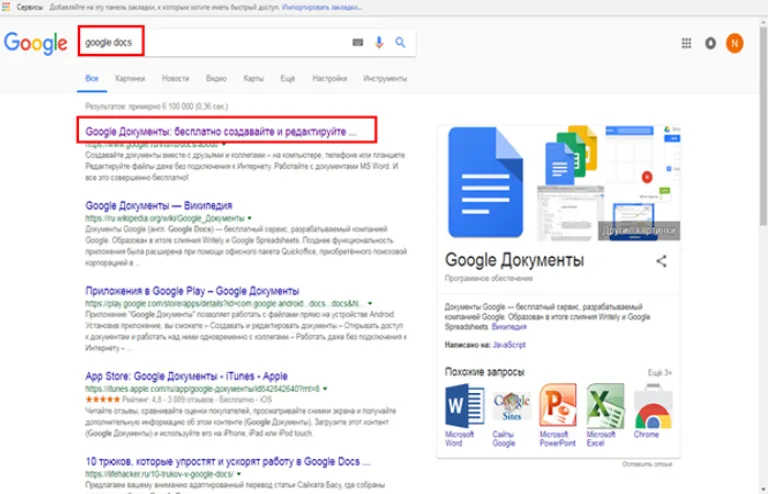The width and height of the screenshot is (768, 494).
Task: Open the stacked Docs Sheets Slides icons image
Action: [572, 155]
